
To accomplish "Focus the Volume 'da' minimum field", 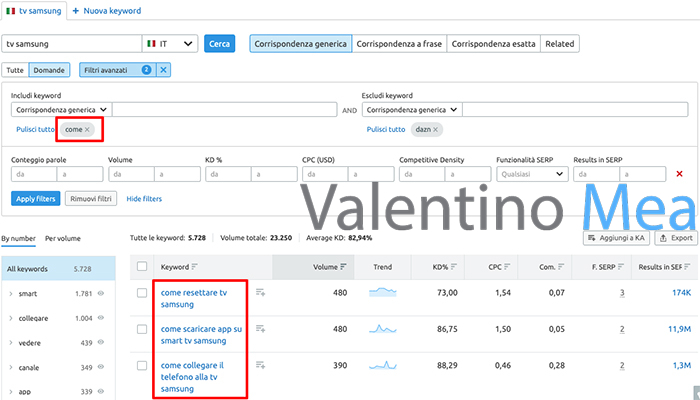I will (x=131, y=174).
